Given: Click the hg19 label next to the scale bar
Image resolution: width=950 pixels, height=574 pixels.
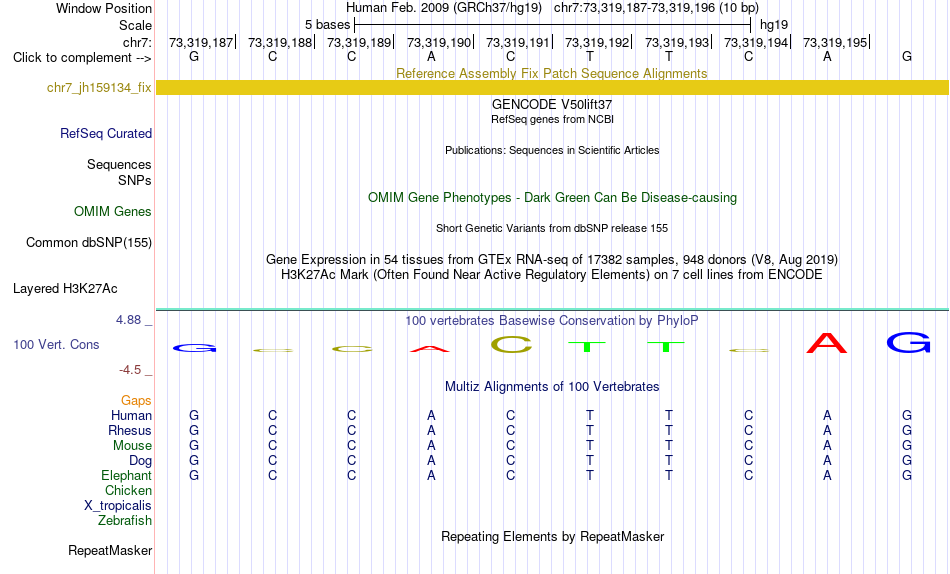Looking at the screenshot, I should pyautogui.click(x=774, y=25).
